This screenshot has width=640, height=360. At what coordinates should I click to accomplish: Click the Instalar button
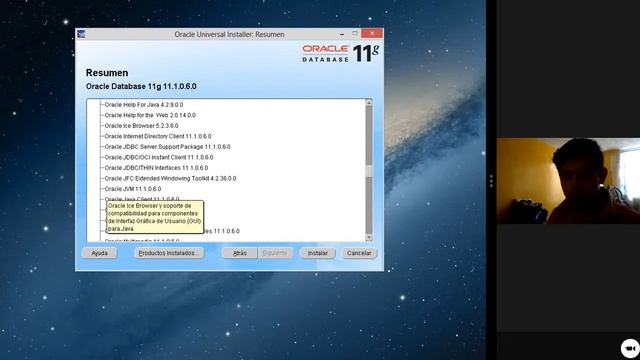pyautogui.click(x=318, y=253)
